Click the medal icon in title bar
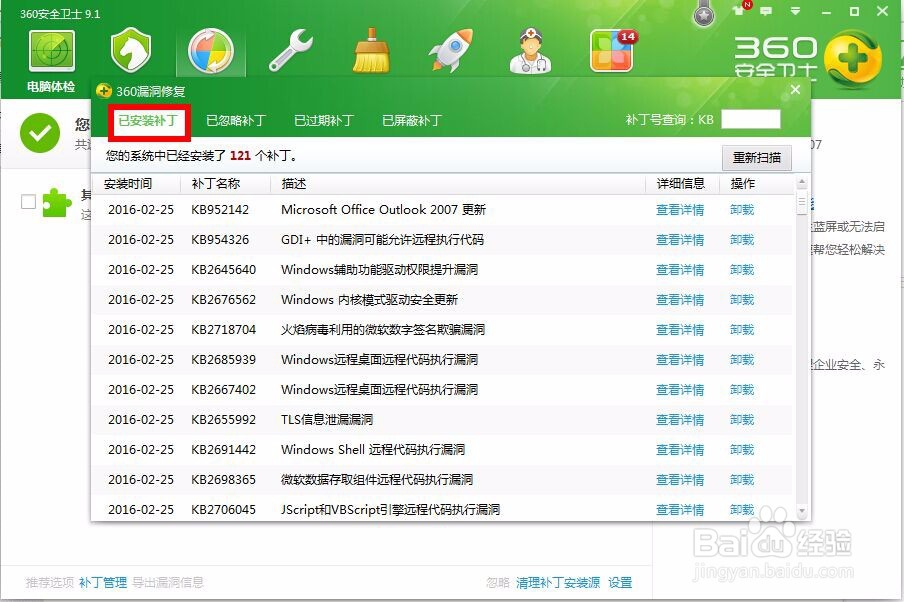This screenshot has height=602, width=904. (703, 13)
